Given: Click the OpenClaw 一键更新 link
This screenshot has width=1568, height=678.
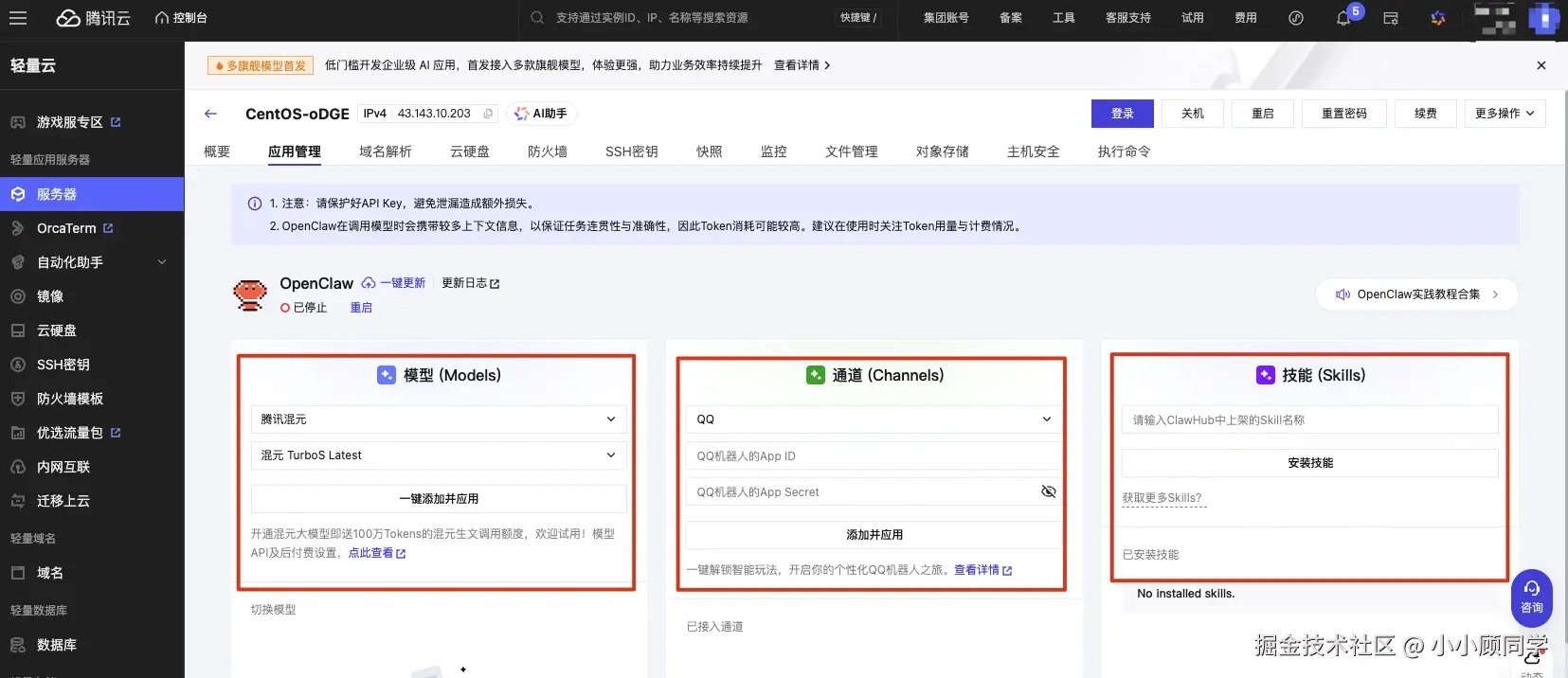Looking at the screenshot, I should (x=394, y=283).
